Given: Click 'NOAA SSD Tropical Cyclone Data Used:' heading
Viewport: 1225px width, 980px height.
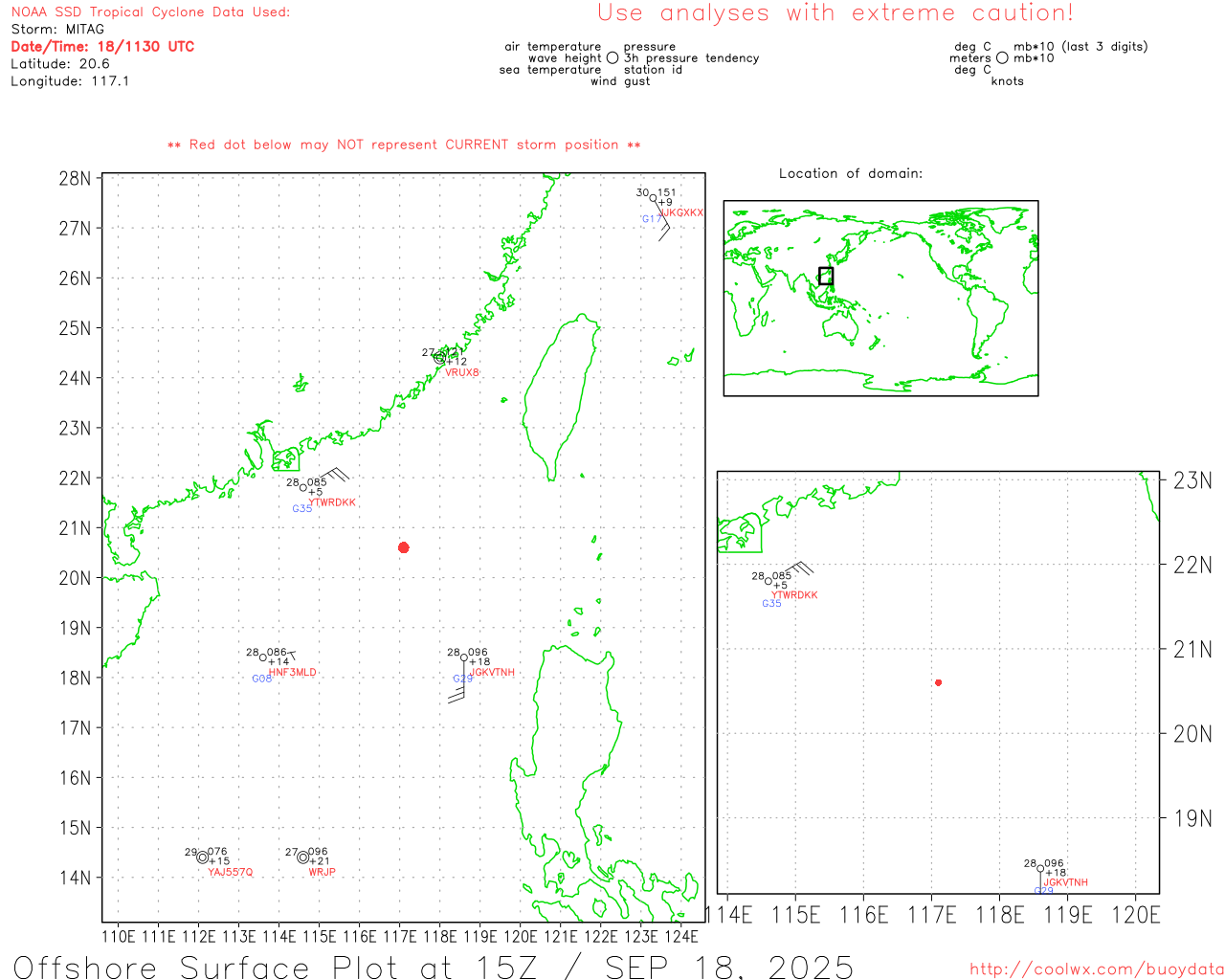Looking at the screenshot, I should (150, 12).
